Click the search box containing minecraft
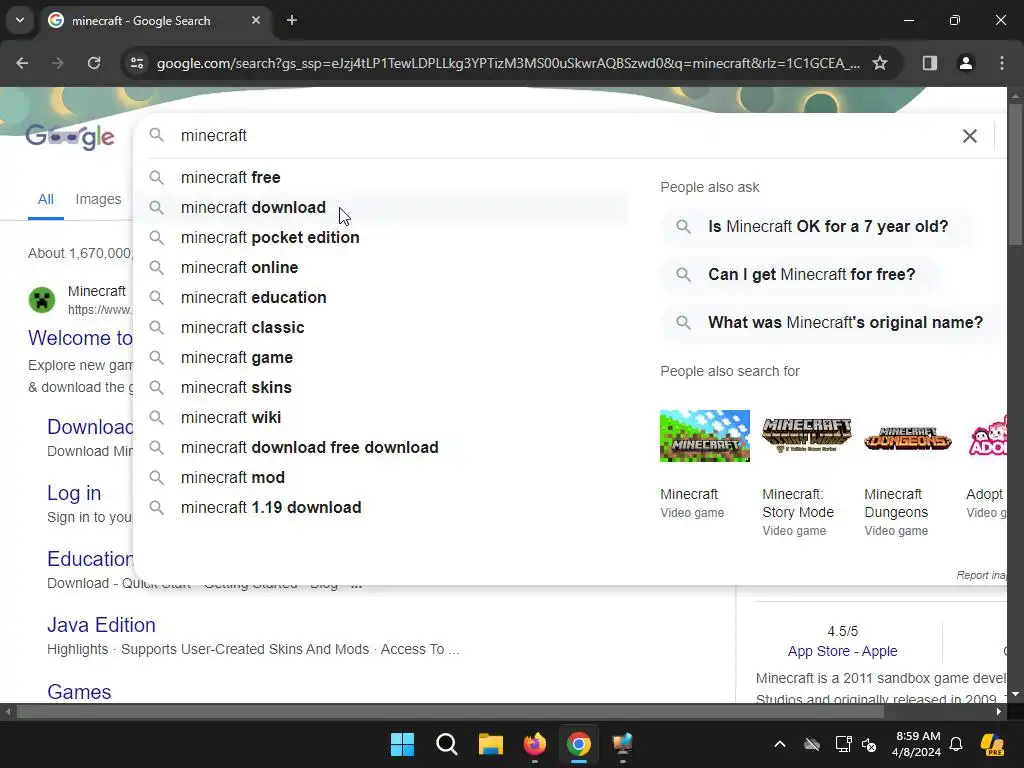 pos(562,136)
